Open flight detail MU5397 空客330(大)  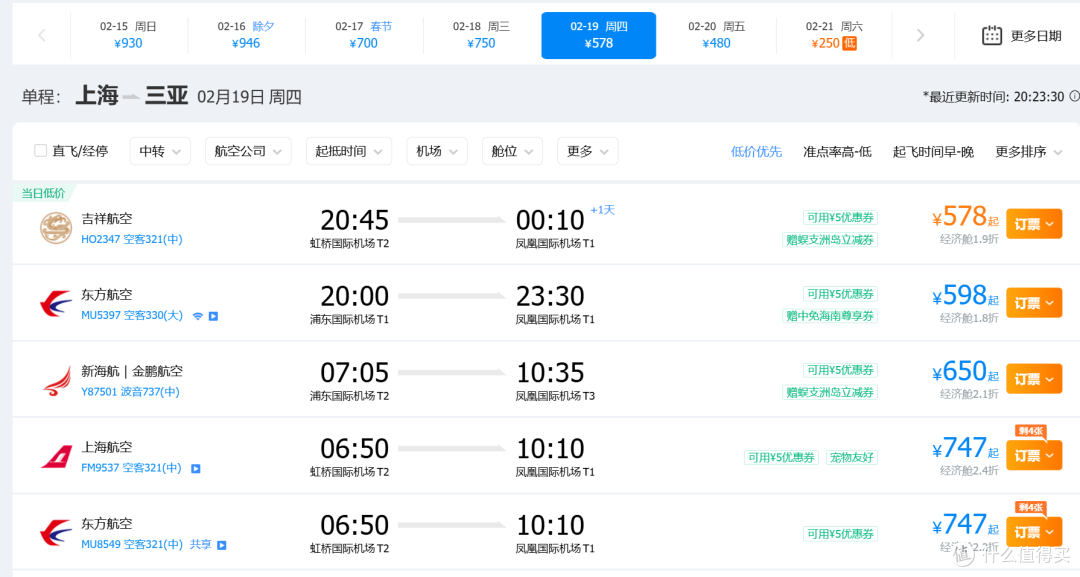[x=132, y=315]
